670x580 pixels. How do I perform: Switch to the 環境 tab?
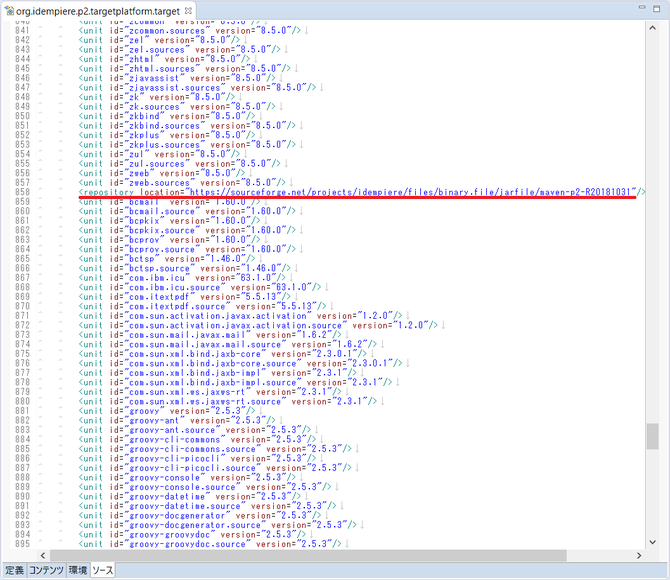(78, 570)
